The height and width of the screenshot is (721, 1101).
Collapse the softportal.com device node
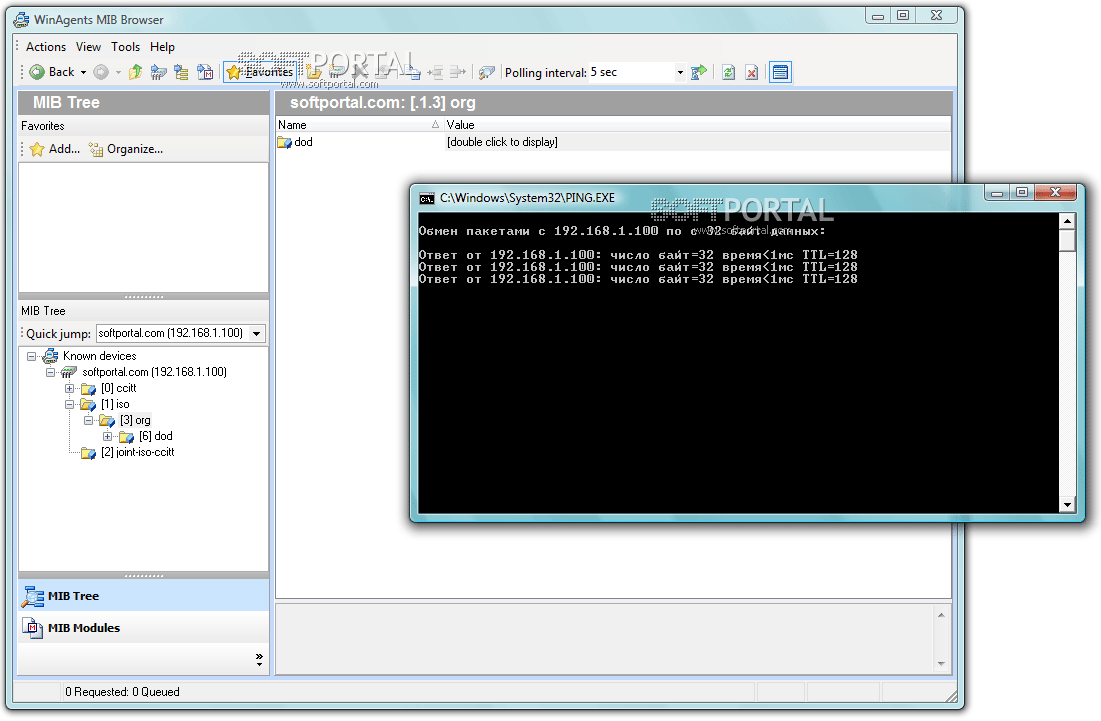click(x=51, y=372)
